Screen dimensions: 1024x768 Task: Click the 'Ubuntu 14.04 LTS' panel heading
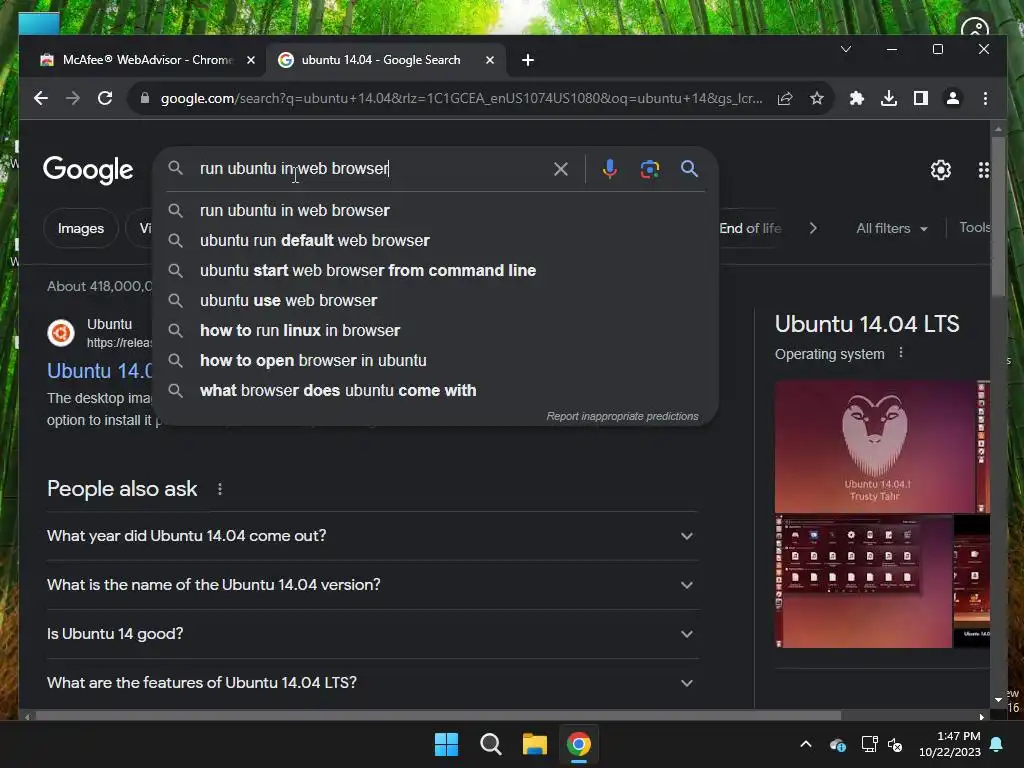pyautogui.click(x=867, y=324)
